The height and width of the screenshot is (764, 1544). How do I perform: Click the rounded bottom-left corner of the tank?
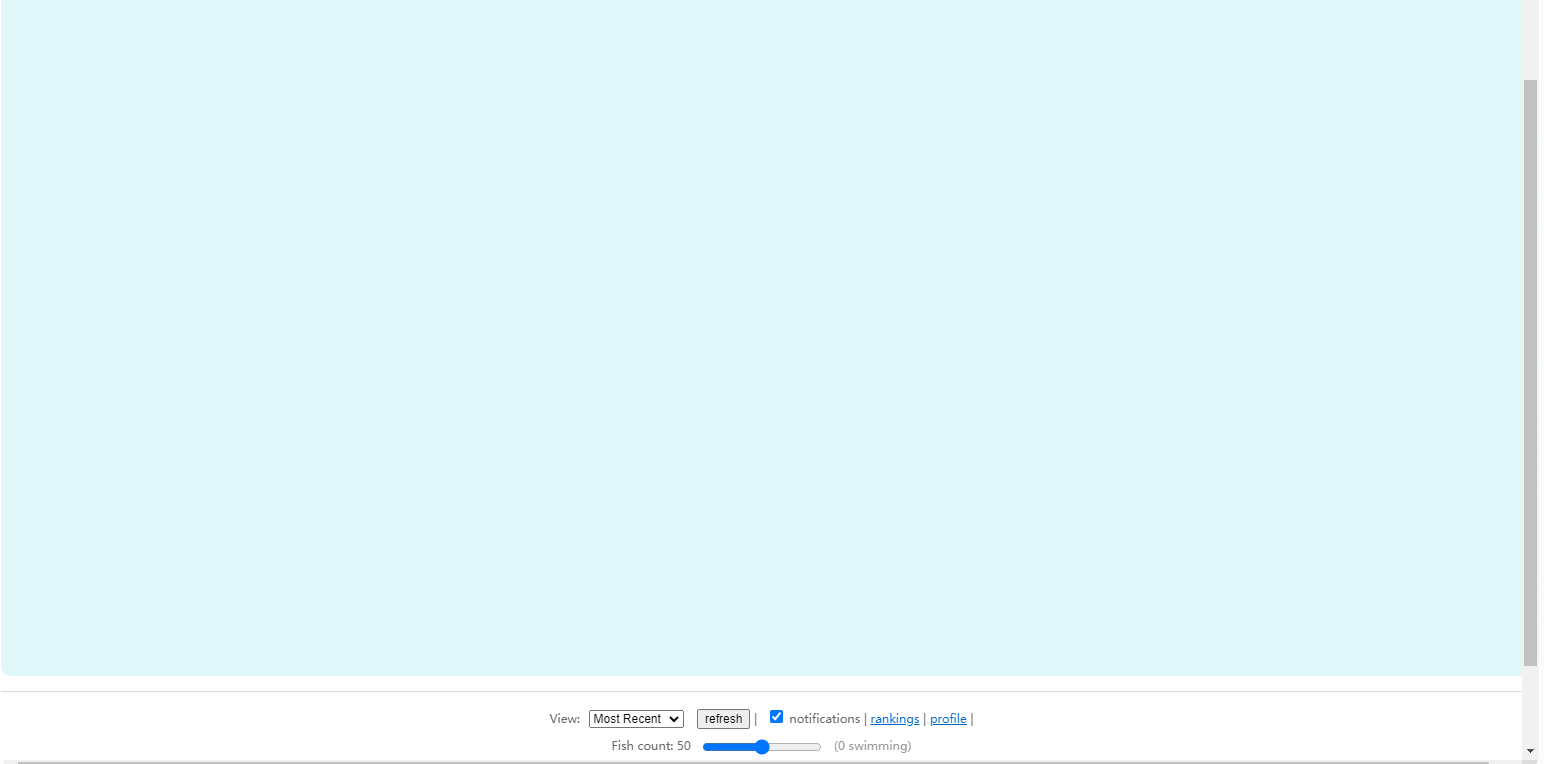[x=8, y=668]
